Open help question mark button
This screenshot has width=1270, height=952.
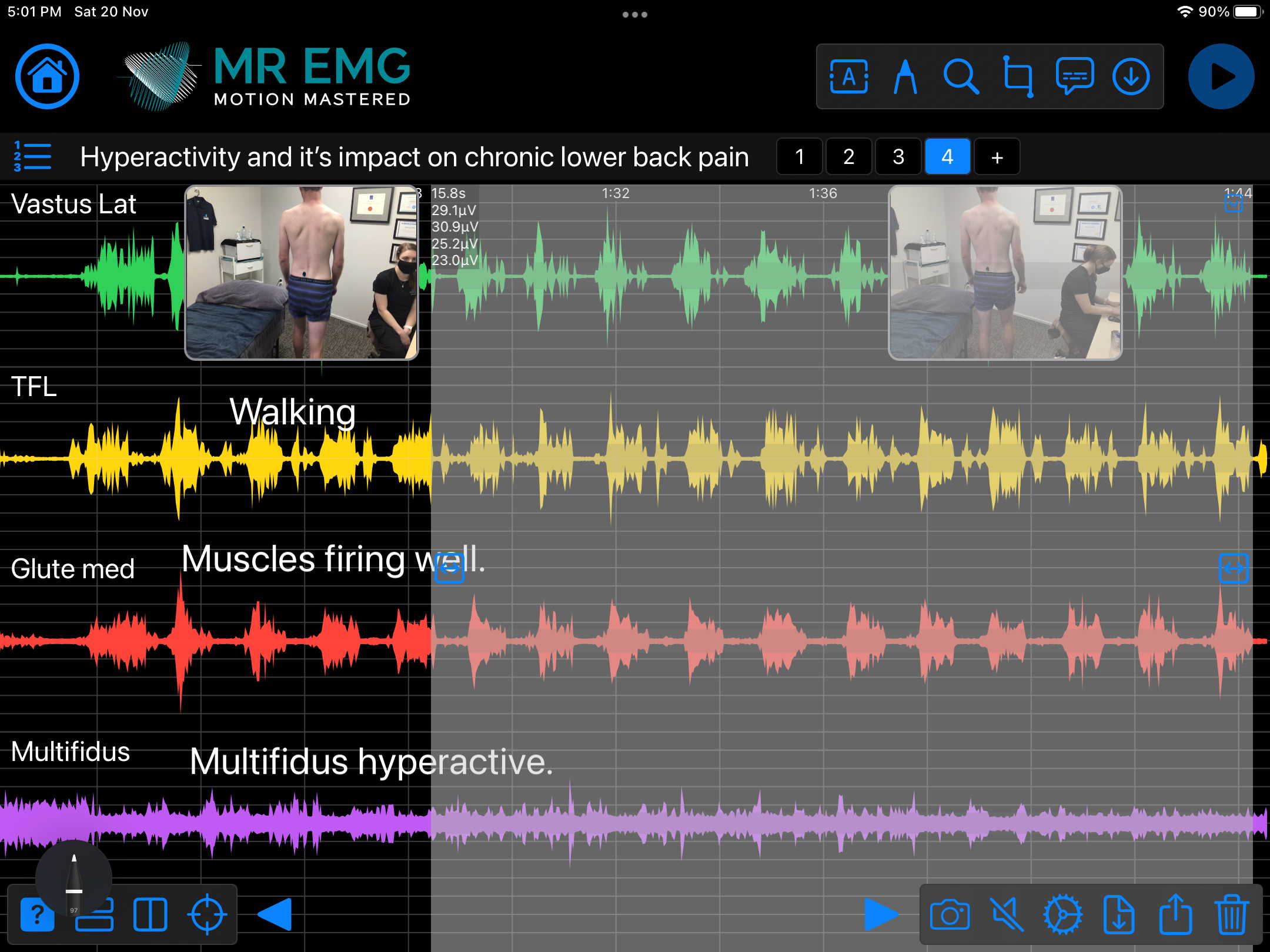click(37, 914)
